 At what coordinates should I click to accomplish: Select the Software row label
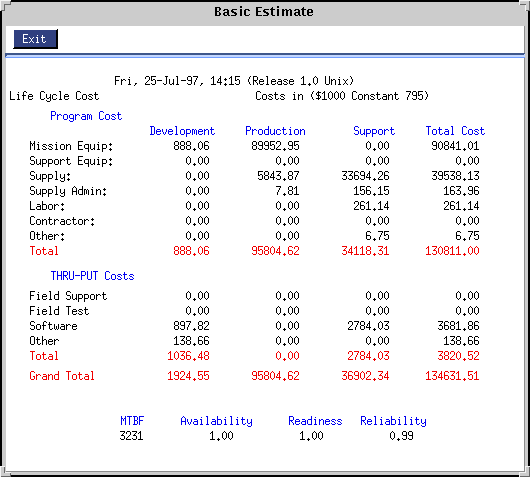(x=53, y=326)
